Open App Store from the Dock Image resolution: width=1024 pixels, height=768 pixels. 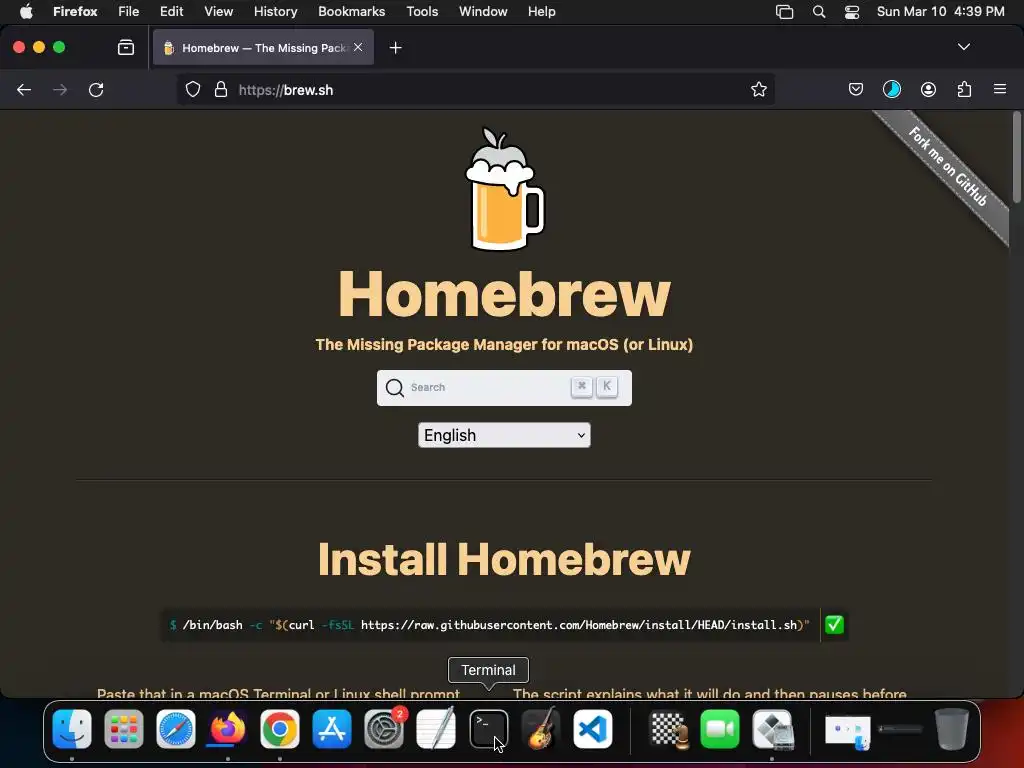[x=332, y=729]
